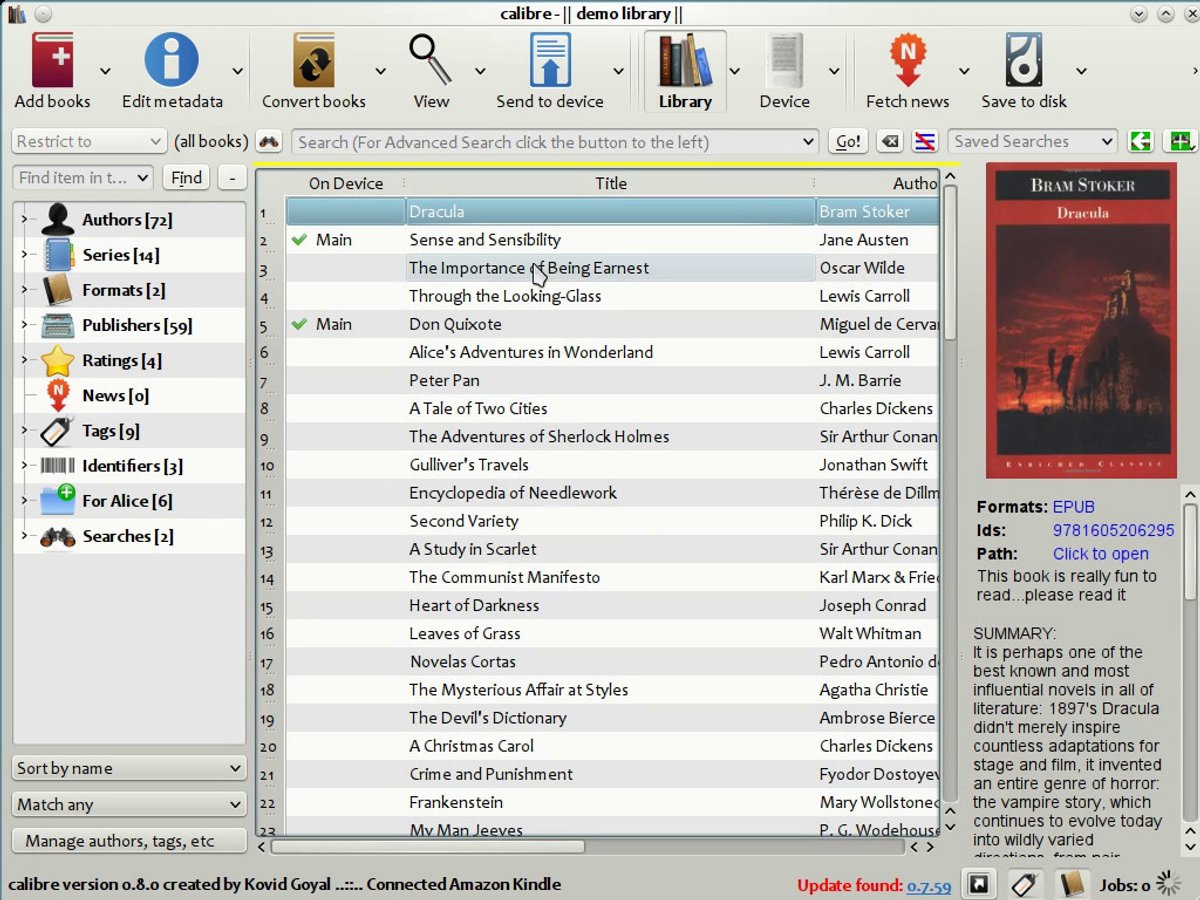Click the On Device column header
Screen dimensions: 1200x900
tap(345, 183)
